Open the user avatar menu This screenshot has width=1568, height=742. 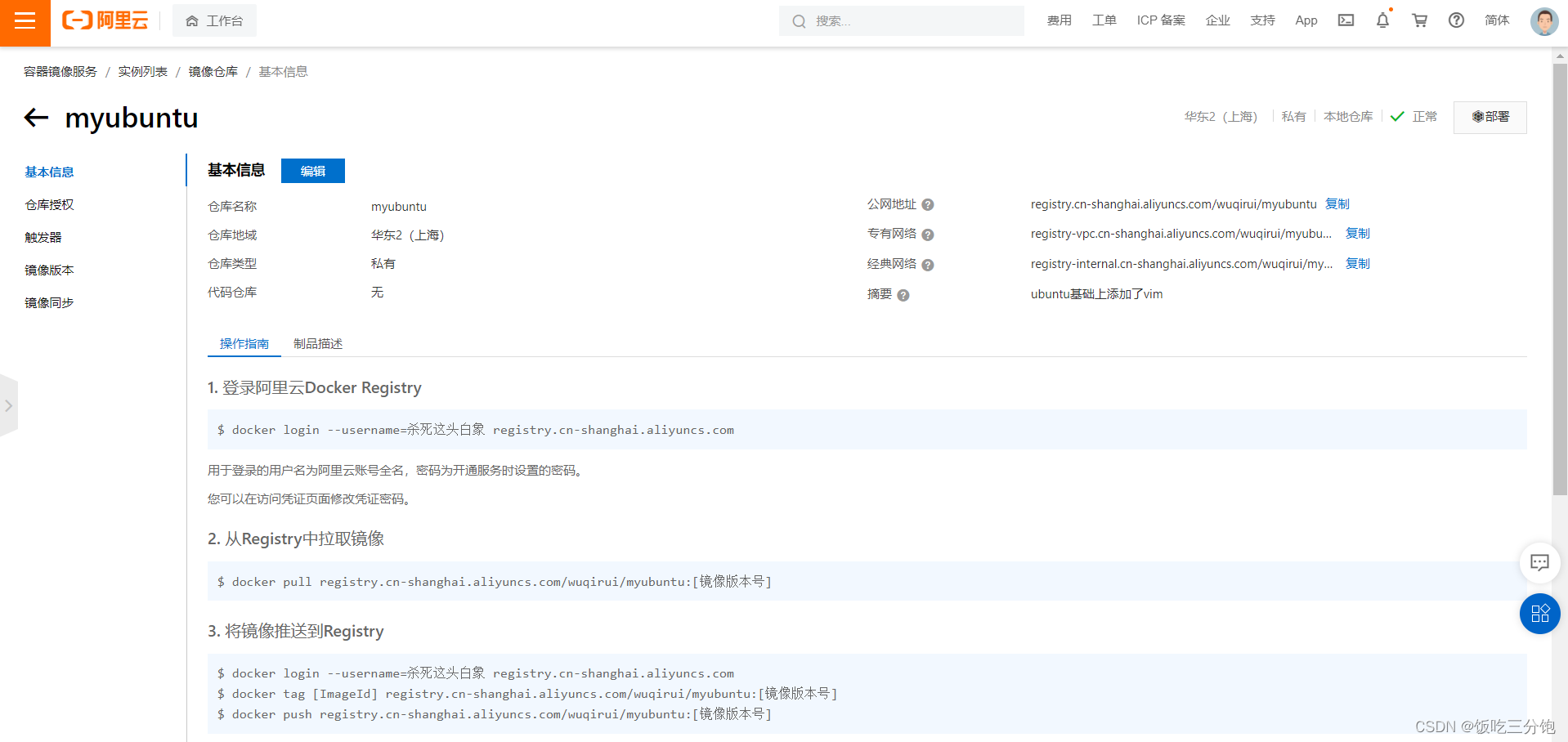(x=1544, y=21)
